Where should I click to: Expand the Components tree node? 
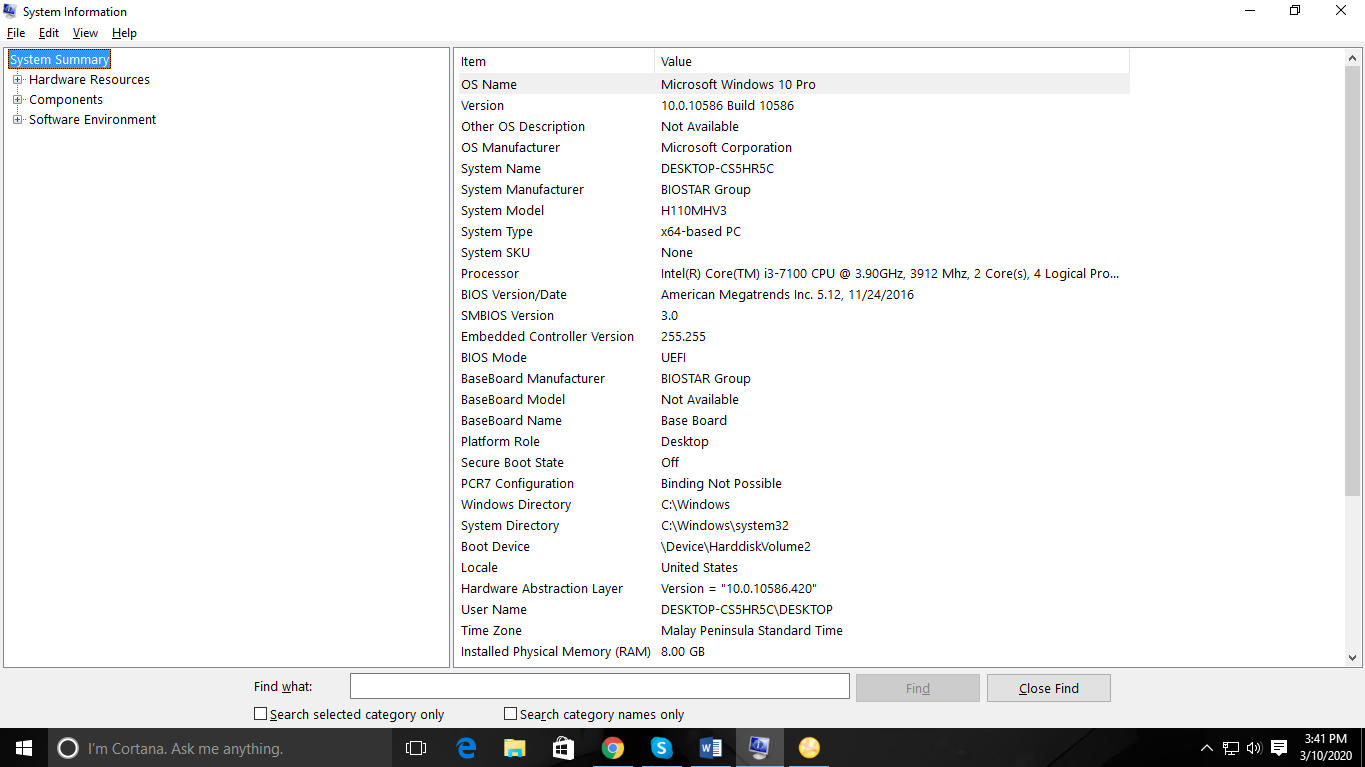point(17,100)
